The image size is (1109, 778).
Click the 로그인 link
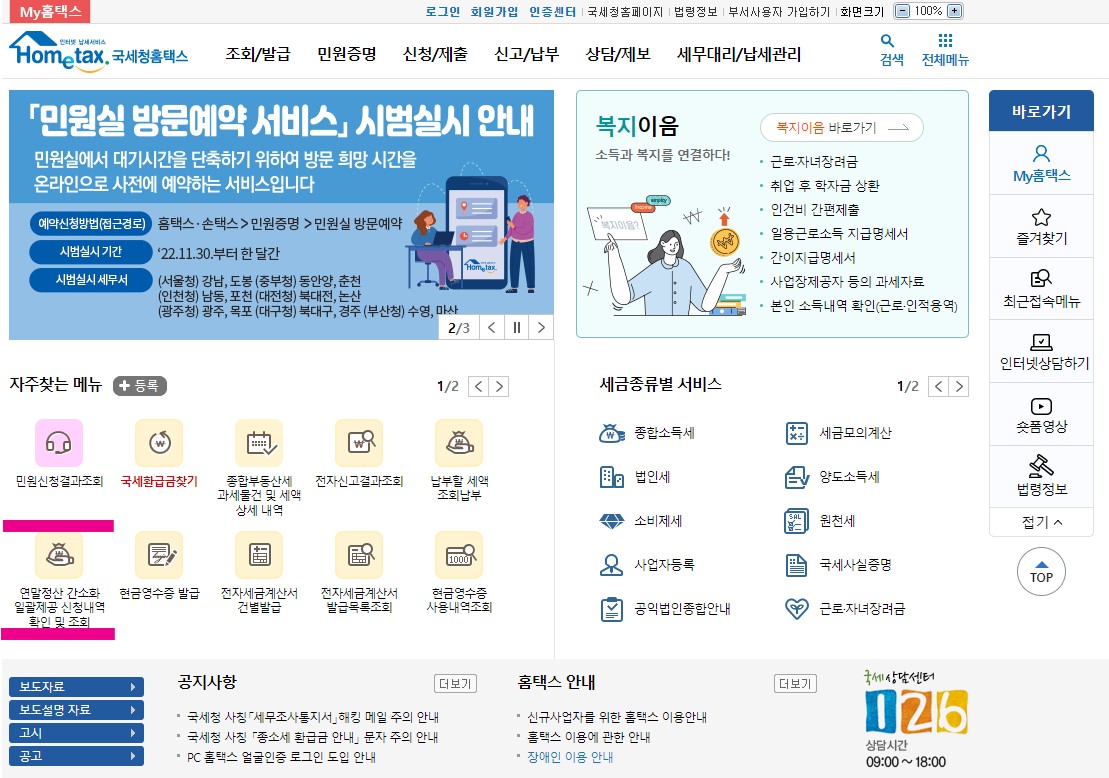tap(442, 11)
